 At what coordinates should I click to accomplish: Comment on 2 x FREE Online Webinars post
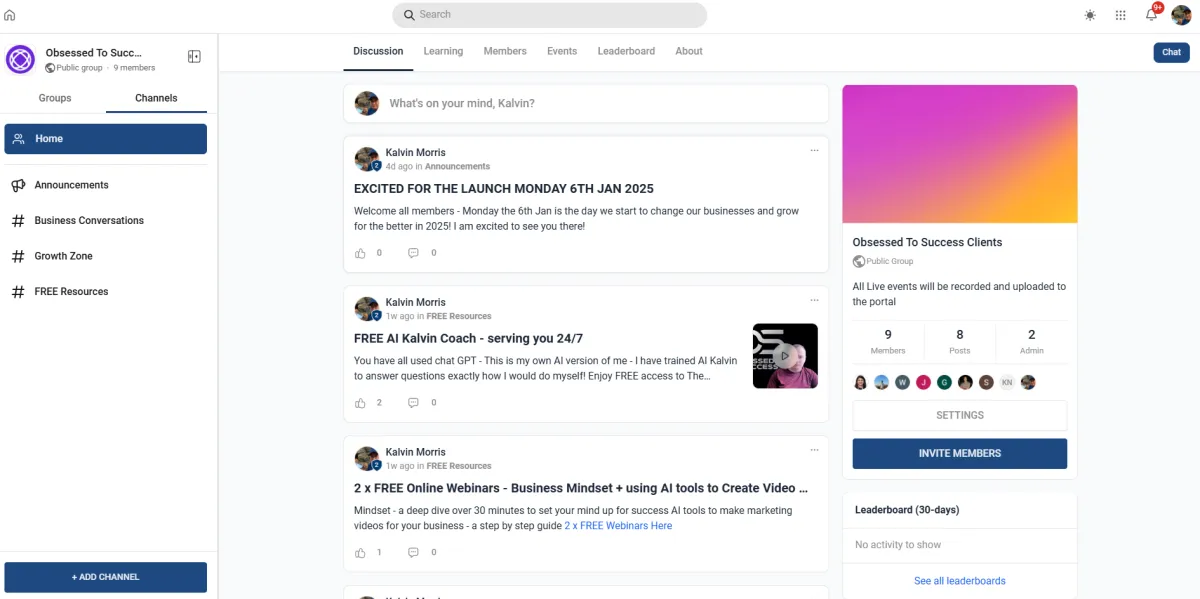[413, 552]
